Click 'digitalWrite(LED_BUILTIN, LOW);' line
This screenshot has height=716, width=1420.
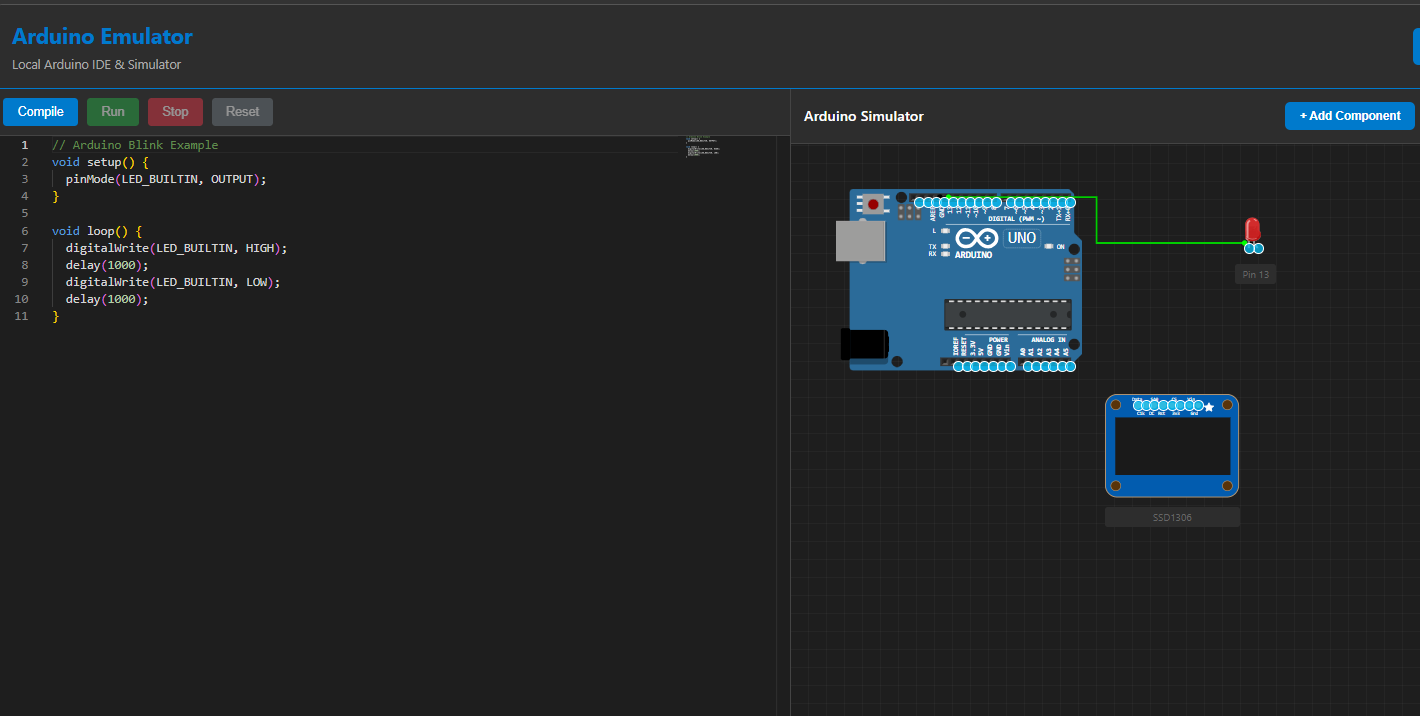(173, 282)
